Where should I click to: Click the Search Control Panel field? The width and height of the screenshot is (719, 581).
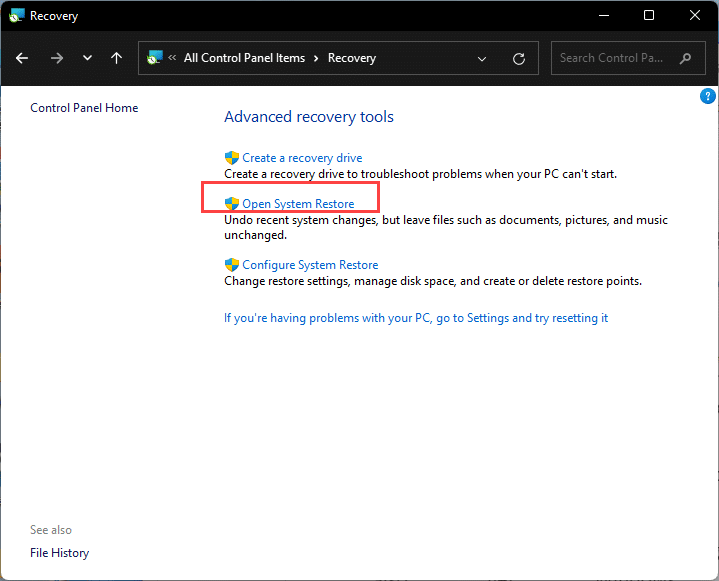(628, 58)
